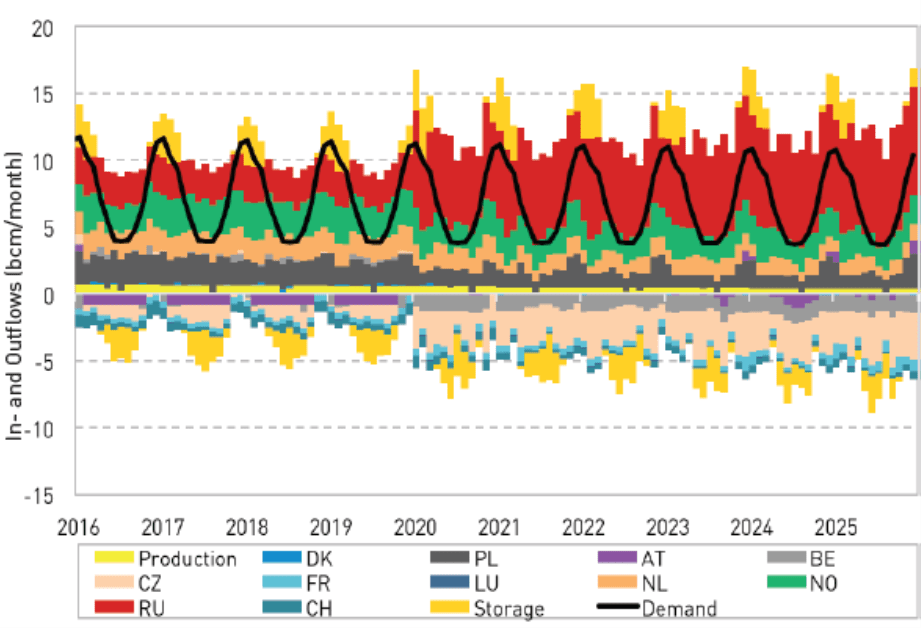
Task: Click the dark gray PL legend swatch
Action: [450, 558]
